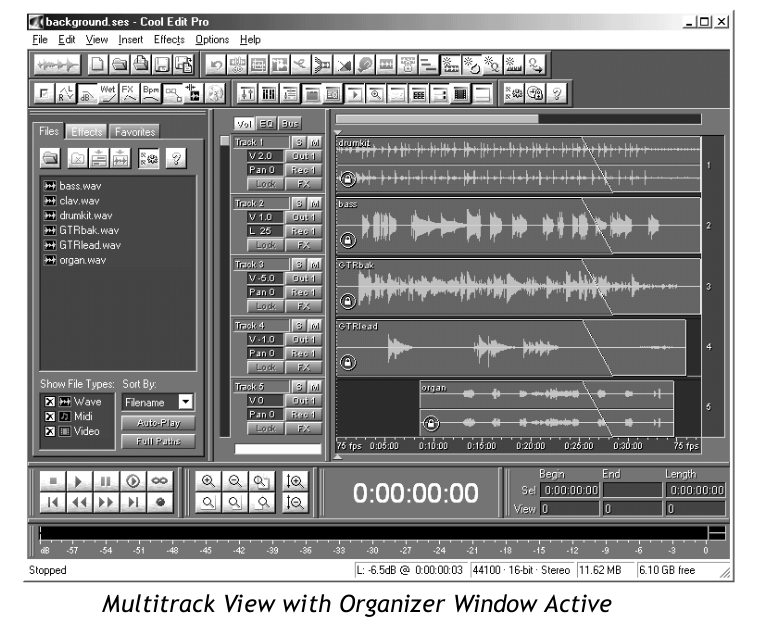The image size is (761, 642).
Task: Click the vertical track controls scrollbar thumb
Action: click(x=224, y=141)
